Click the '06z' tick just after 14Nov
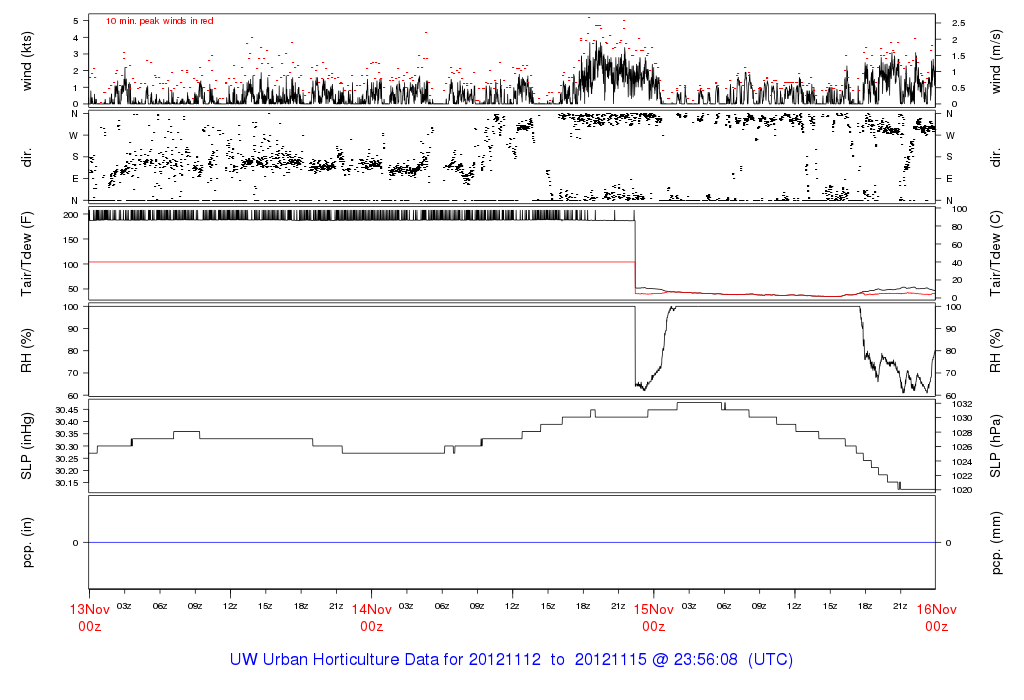The height and width of the screenshot is (700, 1024). 442,607
